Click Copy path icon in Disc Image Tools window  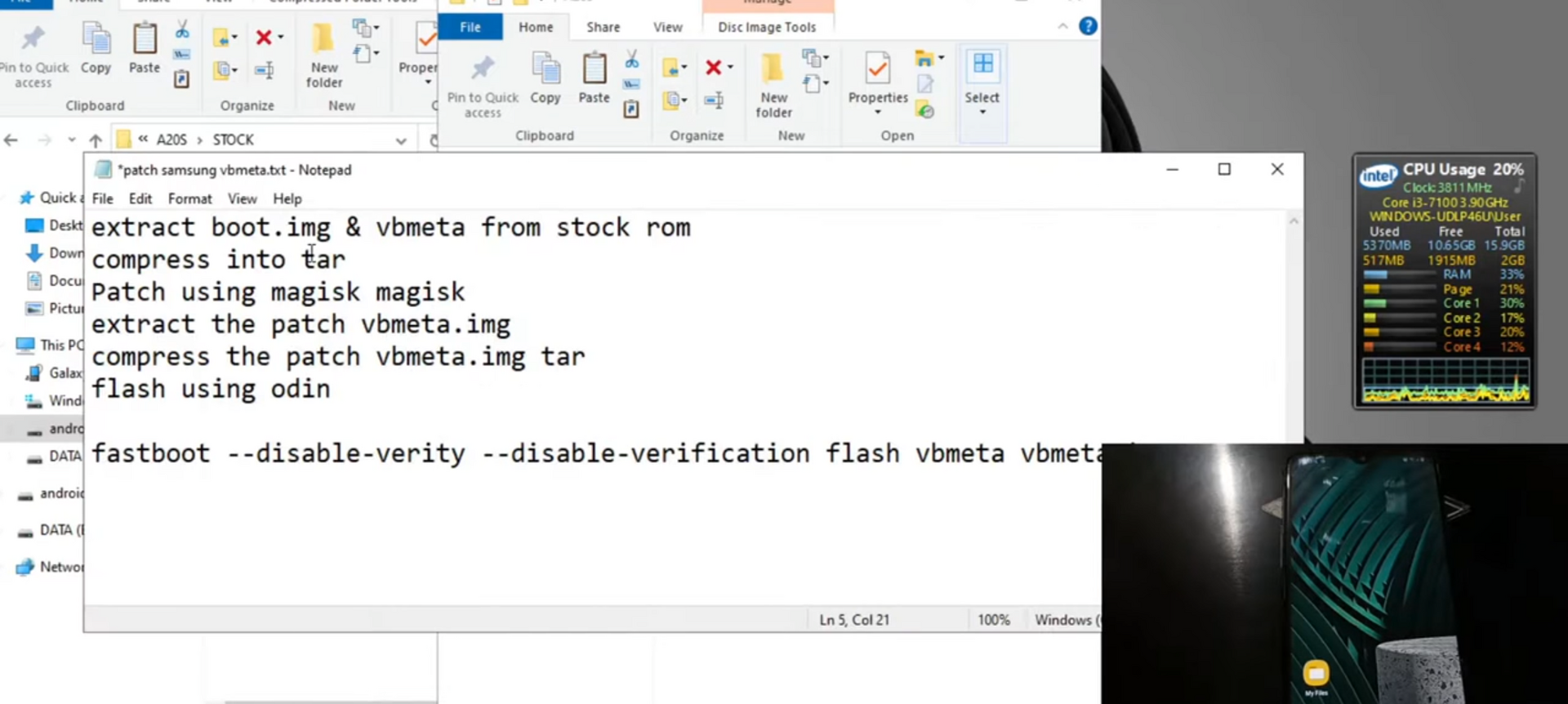[631, 84]
